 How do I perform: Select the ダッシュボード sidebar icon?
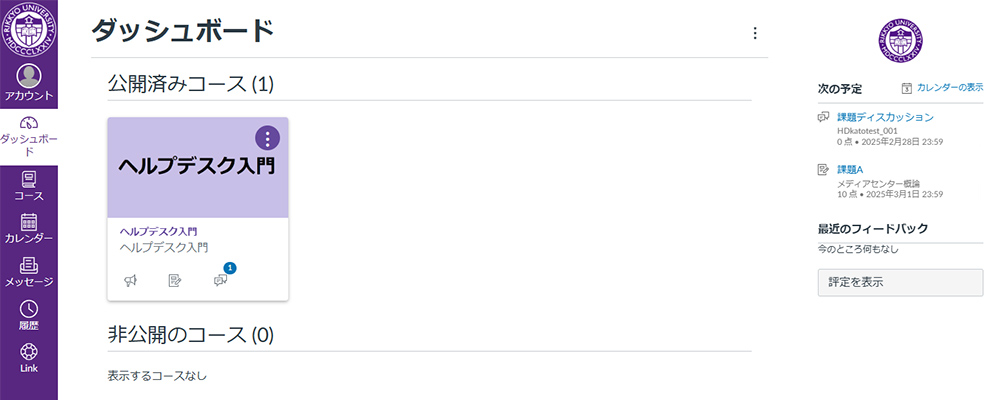[29, 122]
